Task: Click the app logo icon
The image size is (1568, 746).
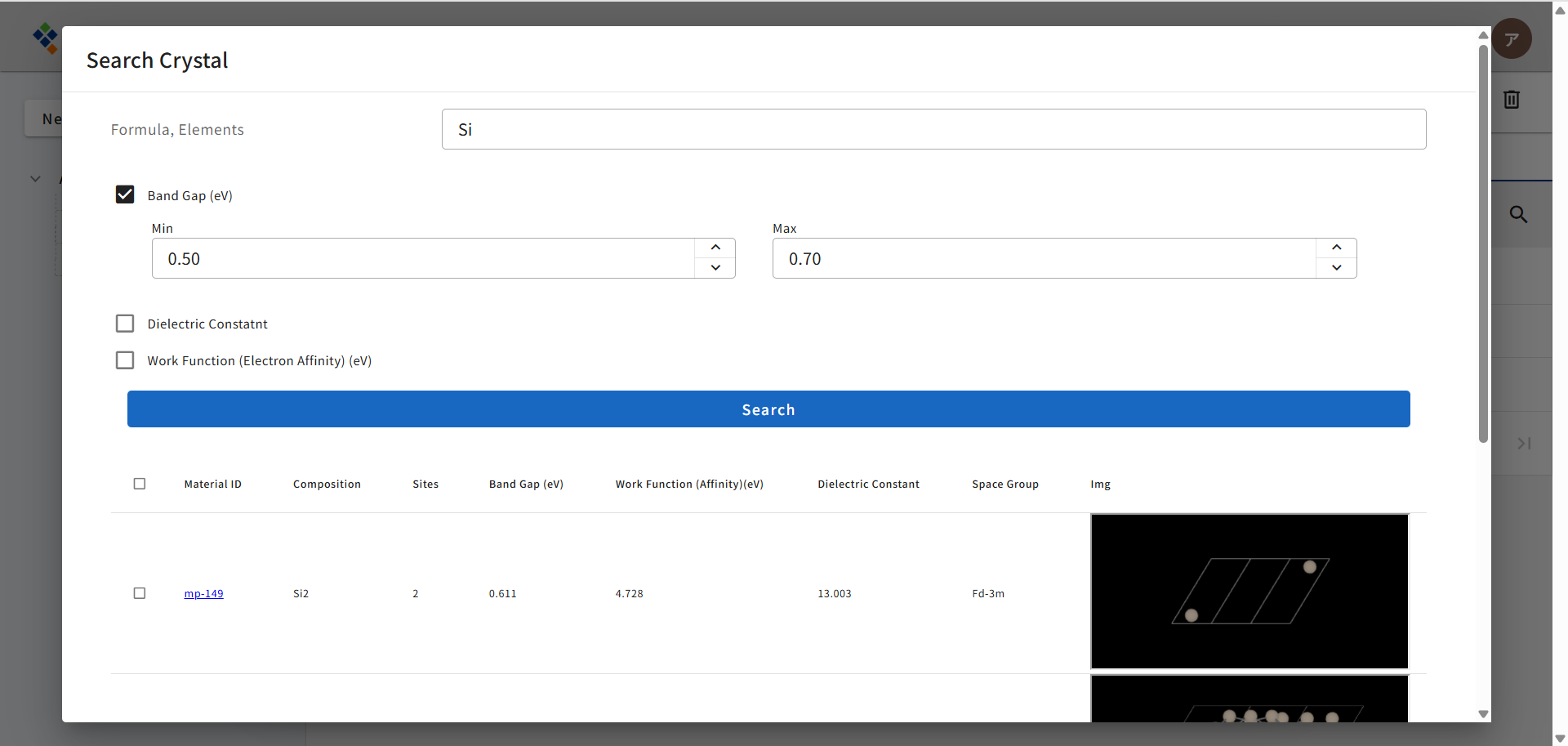Action: [45, 38]
